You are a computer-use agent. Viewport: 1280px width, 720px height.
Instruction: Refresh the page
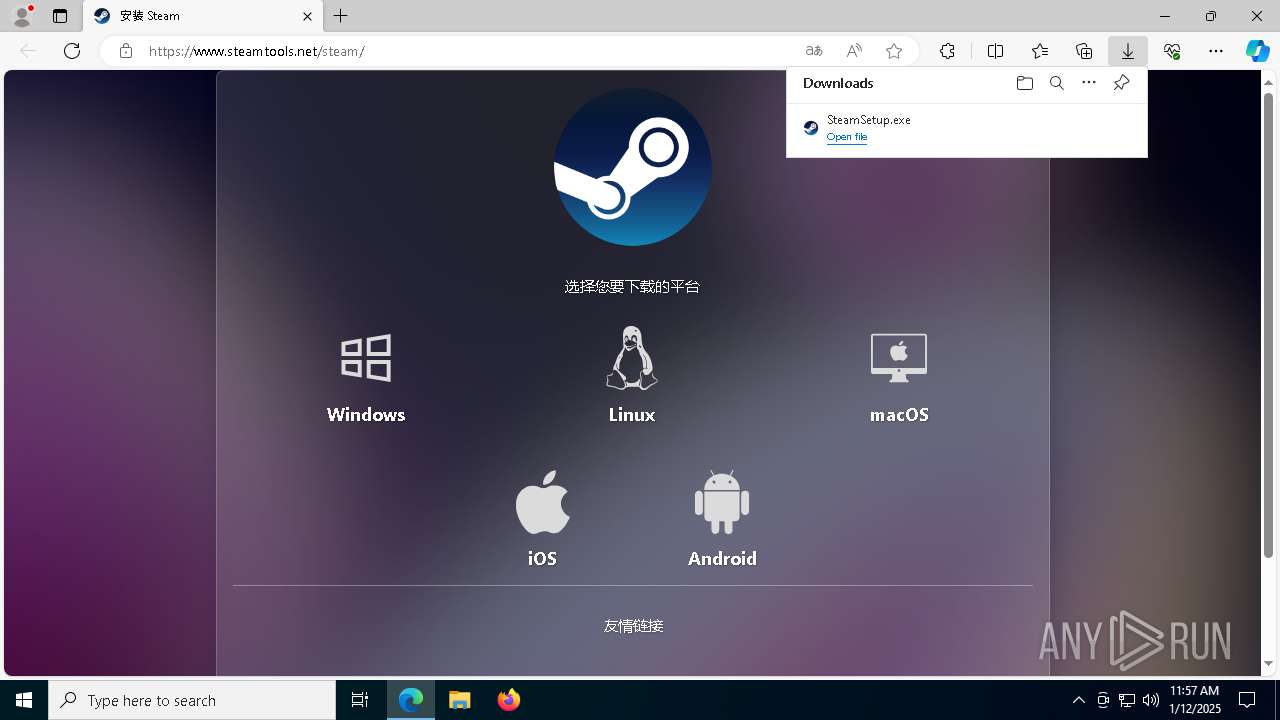[72, 51]
